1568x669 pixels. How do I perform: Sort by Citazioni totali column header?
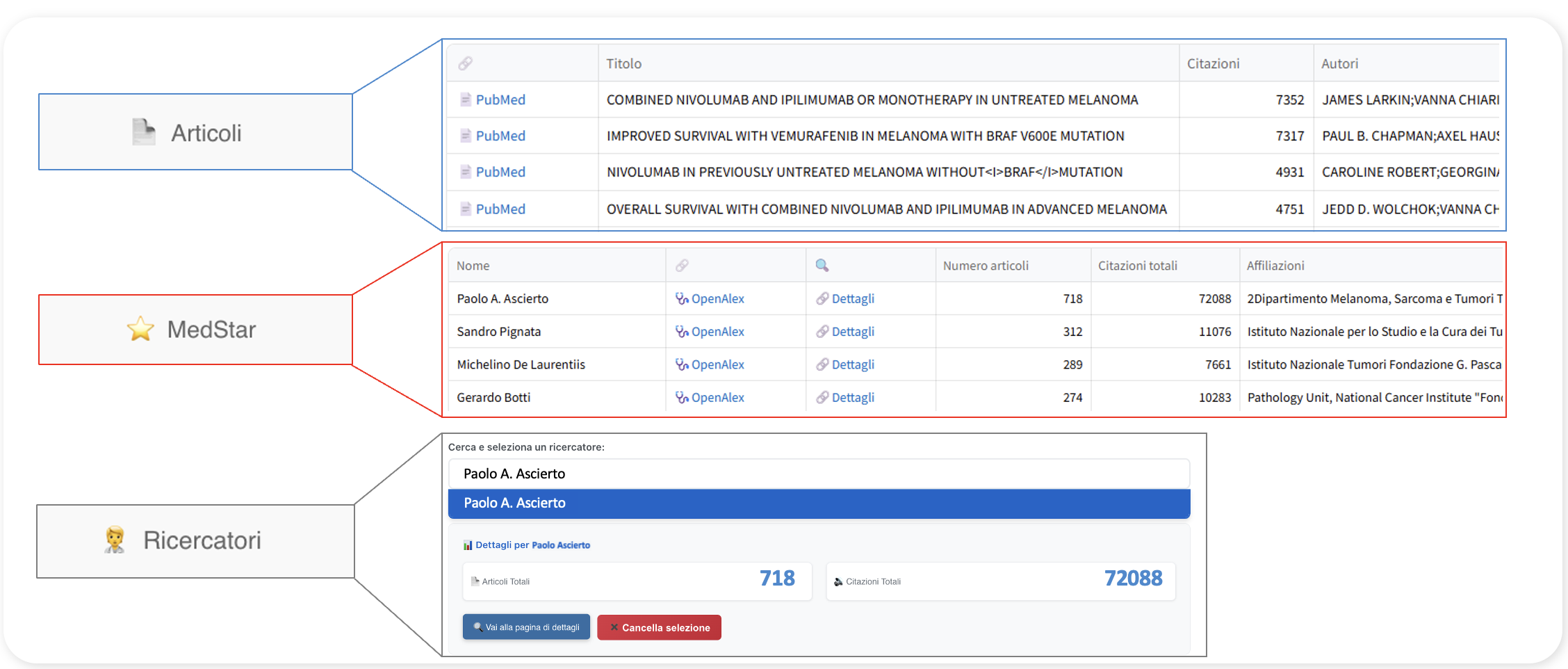(1137, 266)
